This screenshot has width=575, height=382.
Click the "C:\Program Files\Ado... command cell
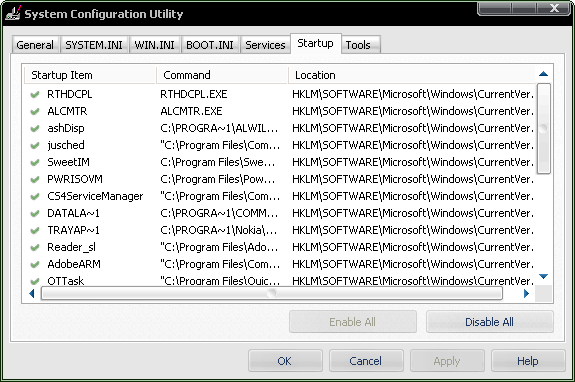219,247
